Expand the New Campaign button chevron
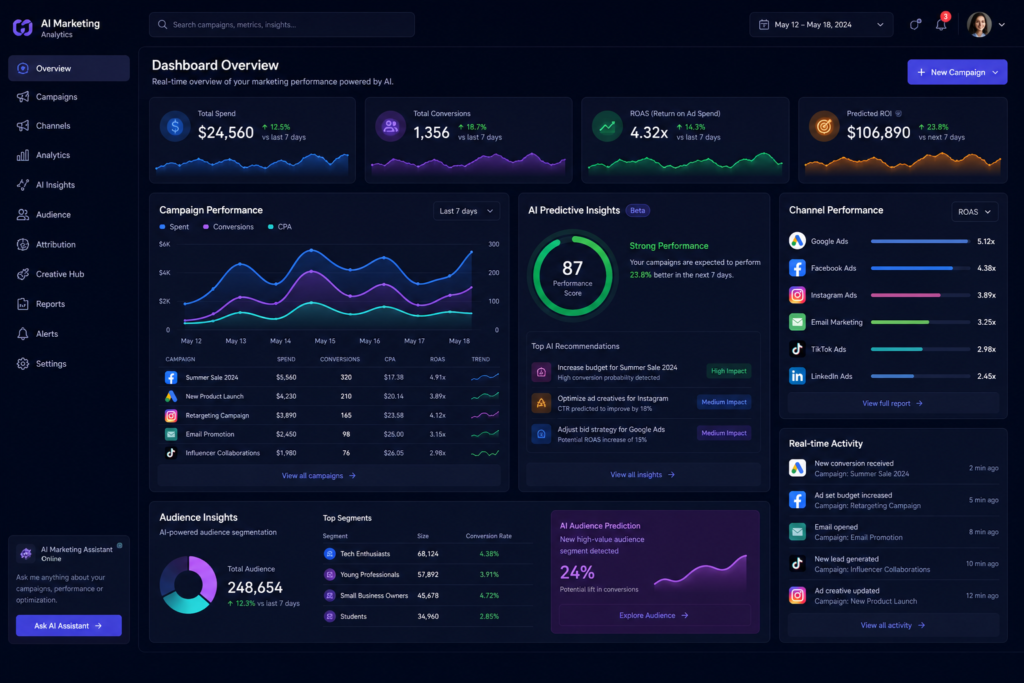Viewport: 1024px width, 683px height. 995,72
